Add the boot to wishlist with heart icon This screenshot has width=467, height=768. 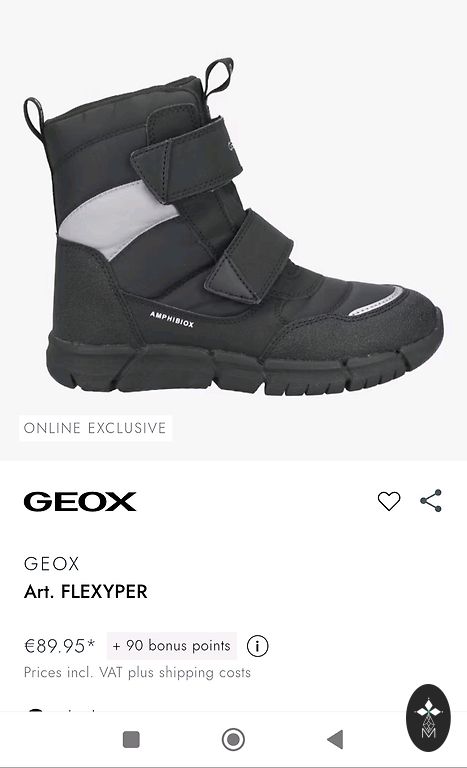tap(389, 501)
